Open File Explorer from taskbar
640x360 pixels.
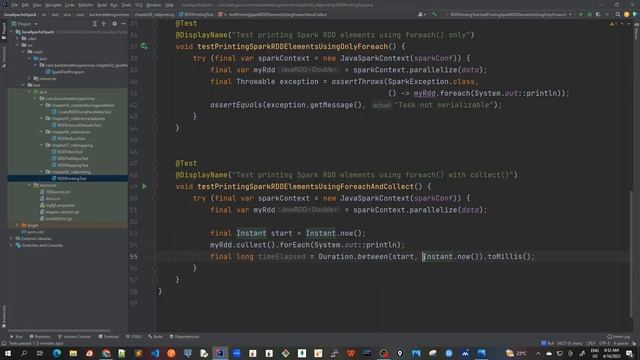coord(73,353)
